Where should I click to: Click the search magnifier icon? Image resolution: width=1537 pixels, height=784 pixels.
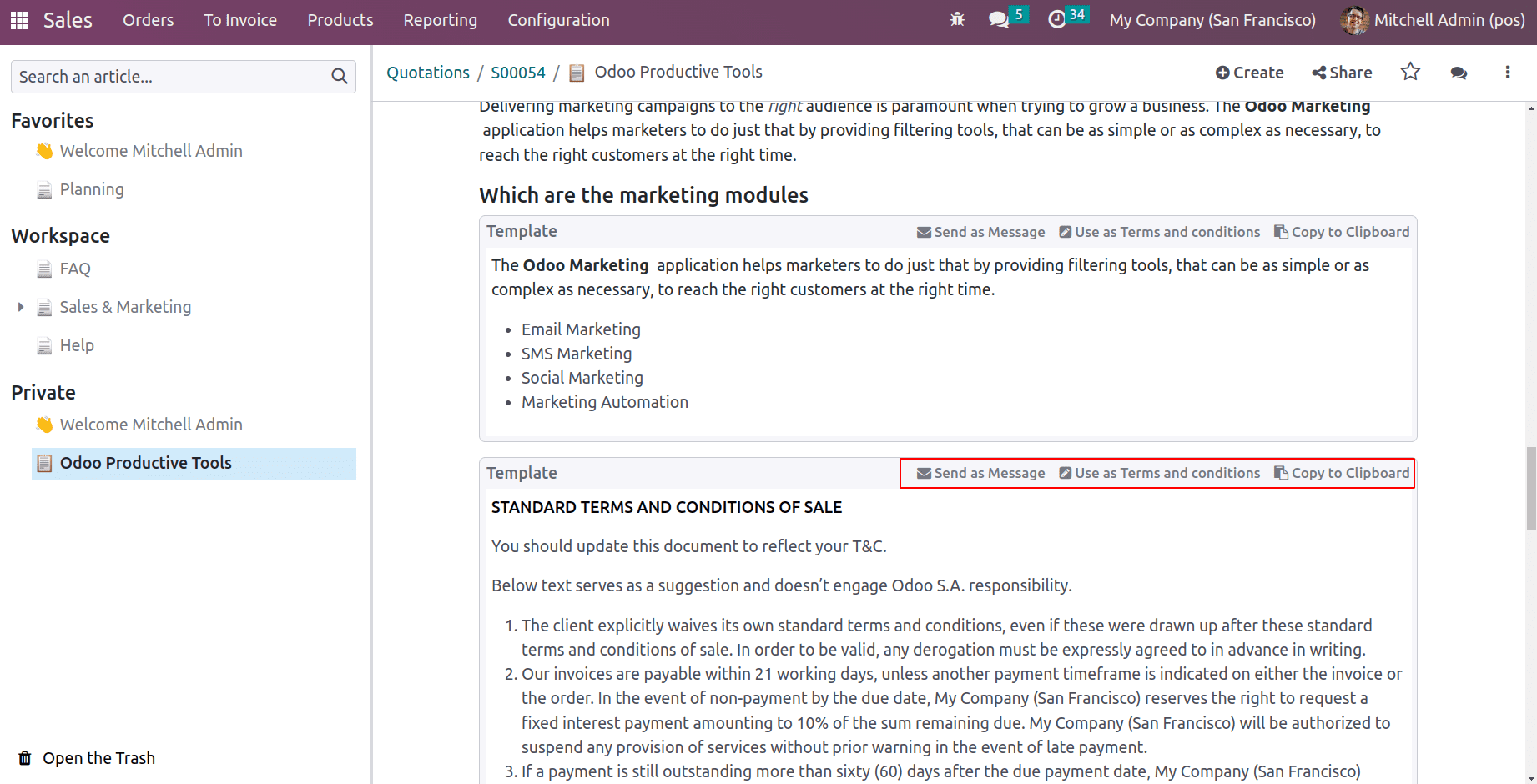click(339, 77)
